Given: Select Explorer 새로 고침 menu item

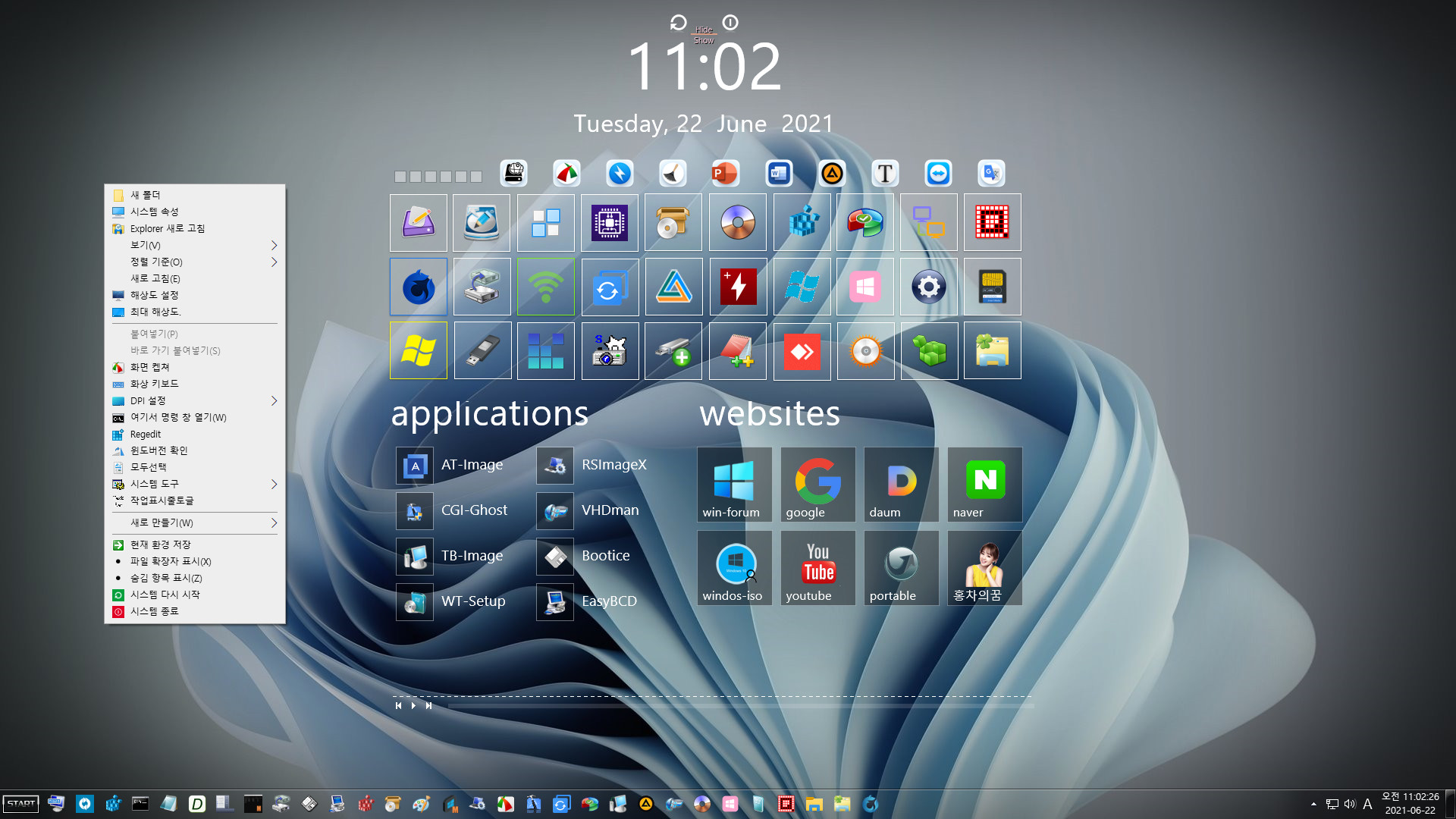Looking at the screenshot, I should (195, 228).
